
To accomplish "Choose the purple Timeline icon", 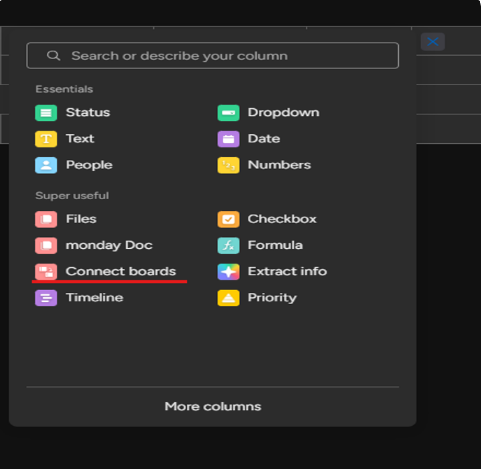I will point(46,298).
